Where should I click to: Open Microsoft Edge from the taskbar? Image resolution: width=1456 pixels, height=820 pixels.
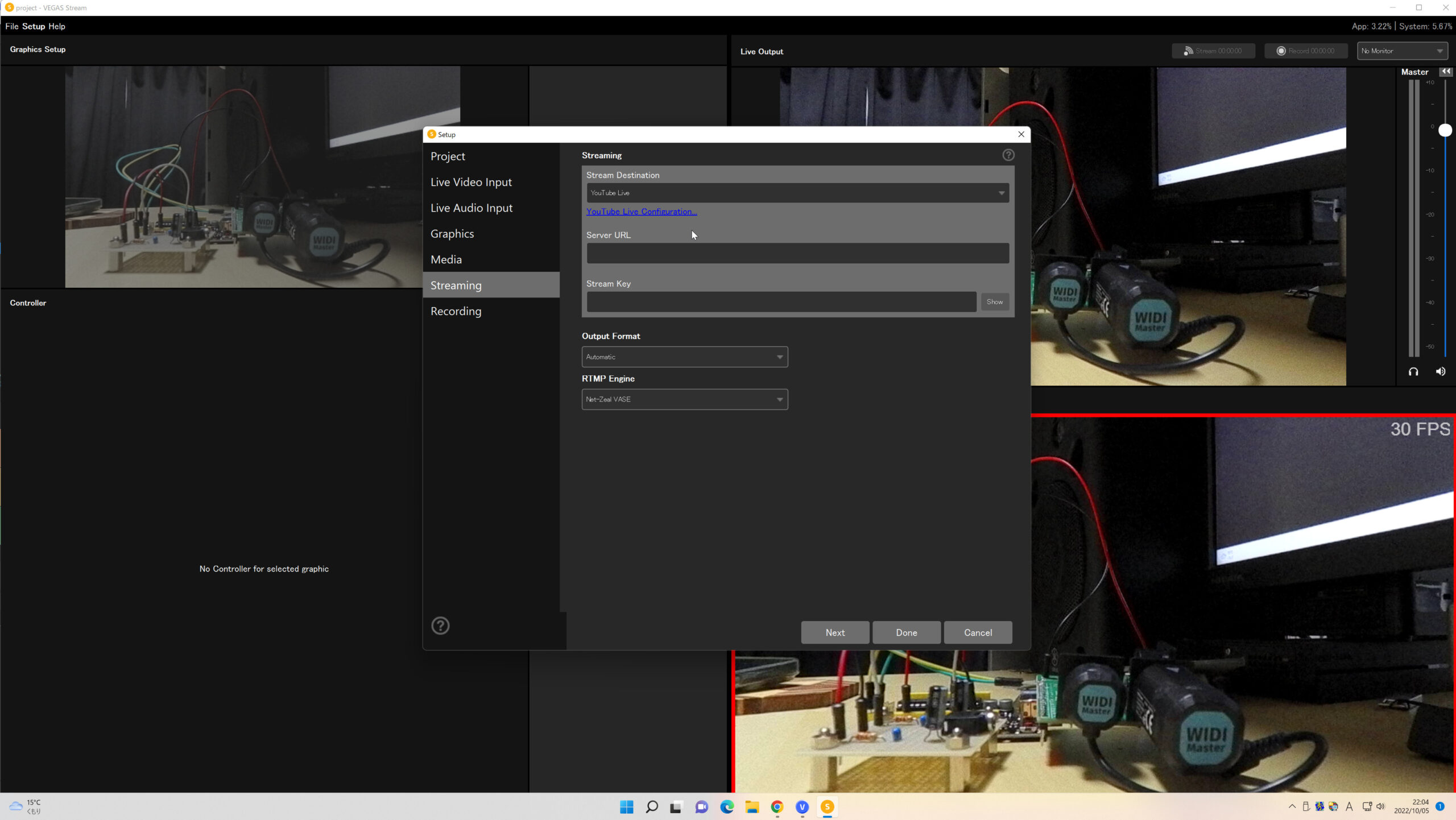tap(727, 807)
